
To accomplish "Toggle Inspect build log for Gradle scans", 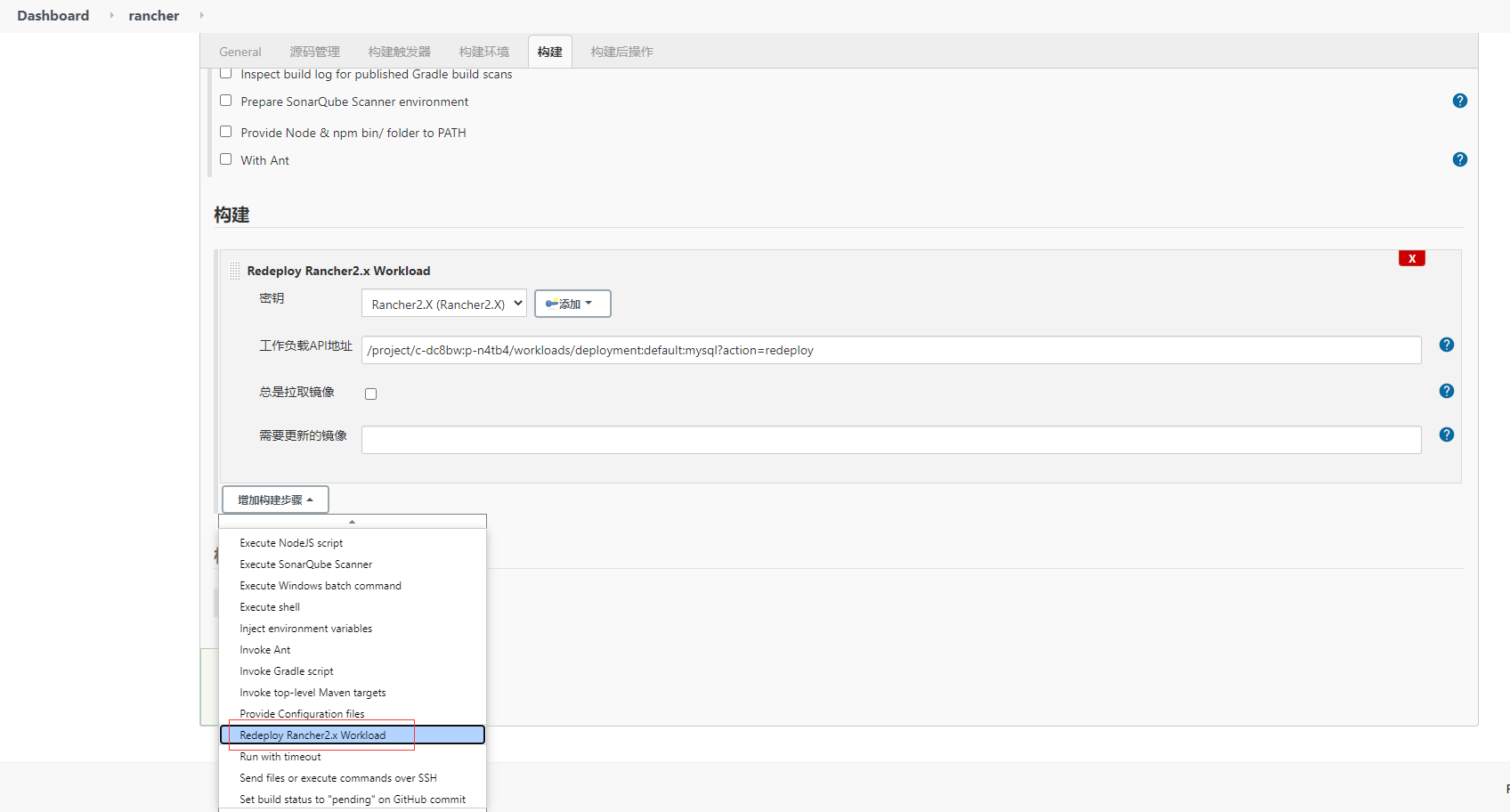I will (226, 73).
